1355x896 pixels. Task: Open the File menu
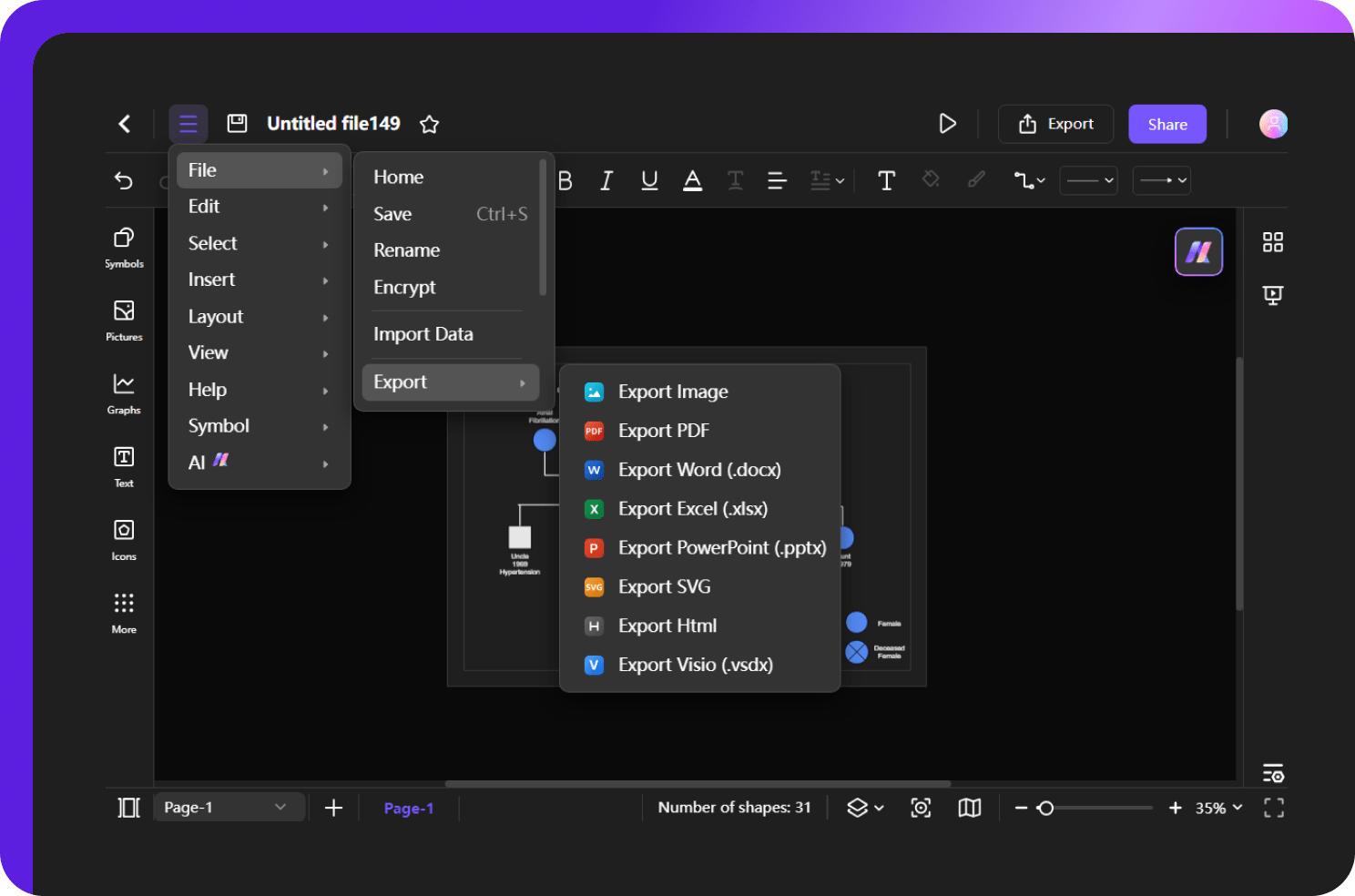point(260,170)
